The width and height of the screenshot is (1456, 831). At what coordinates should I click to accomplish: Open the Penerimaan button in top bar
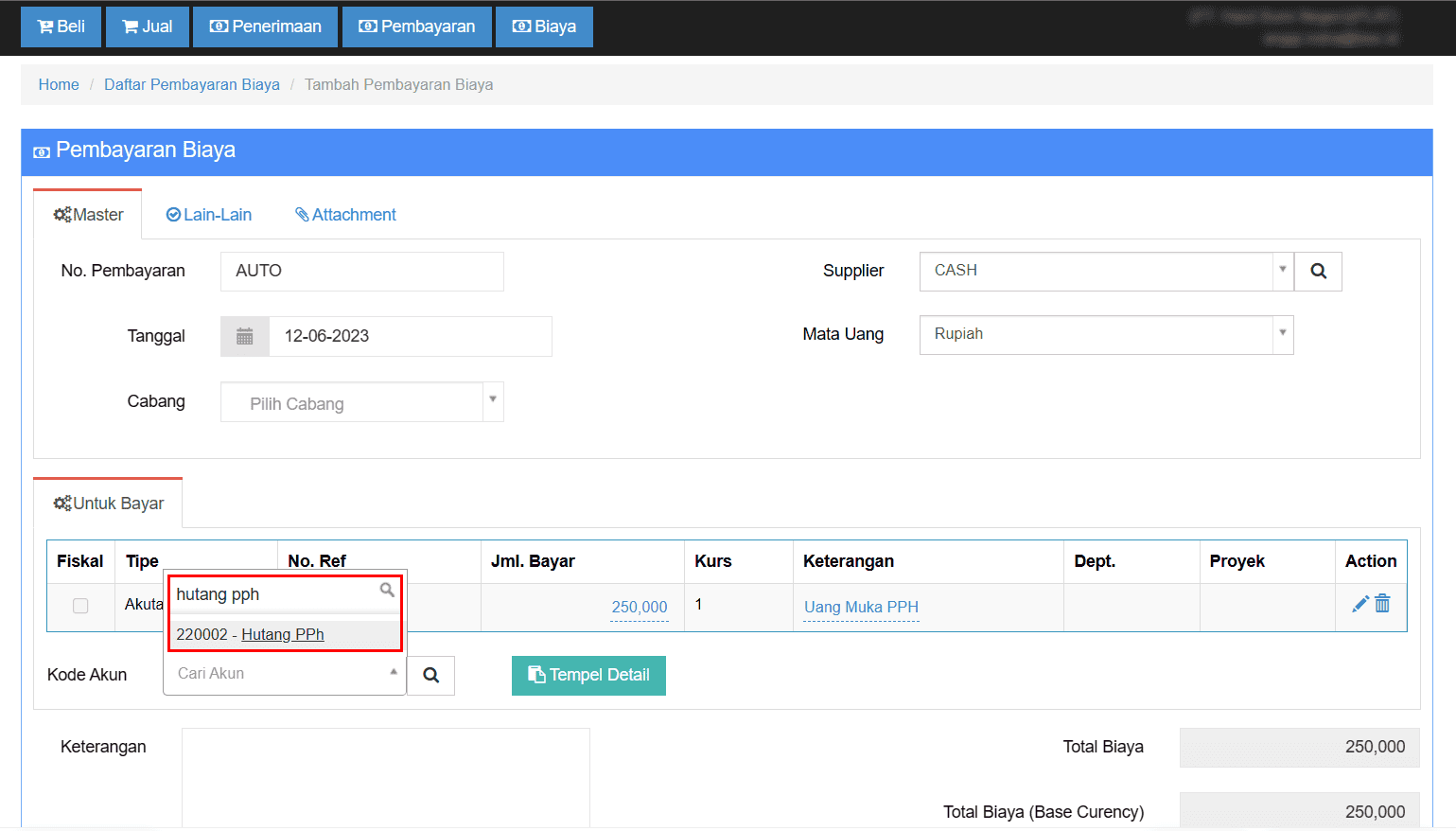coord(265,27)
